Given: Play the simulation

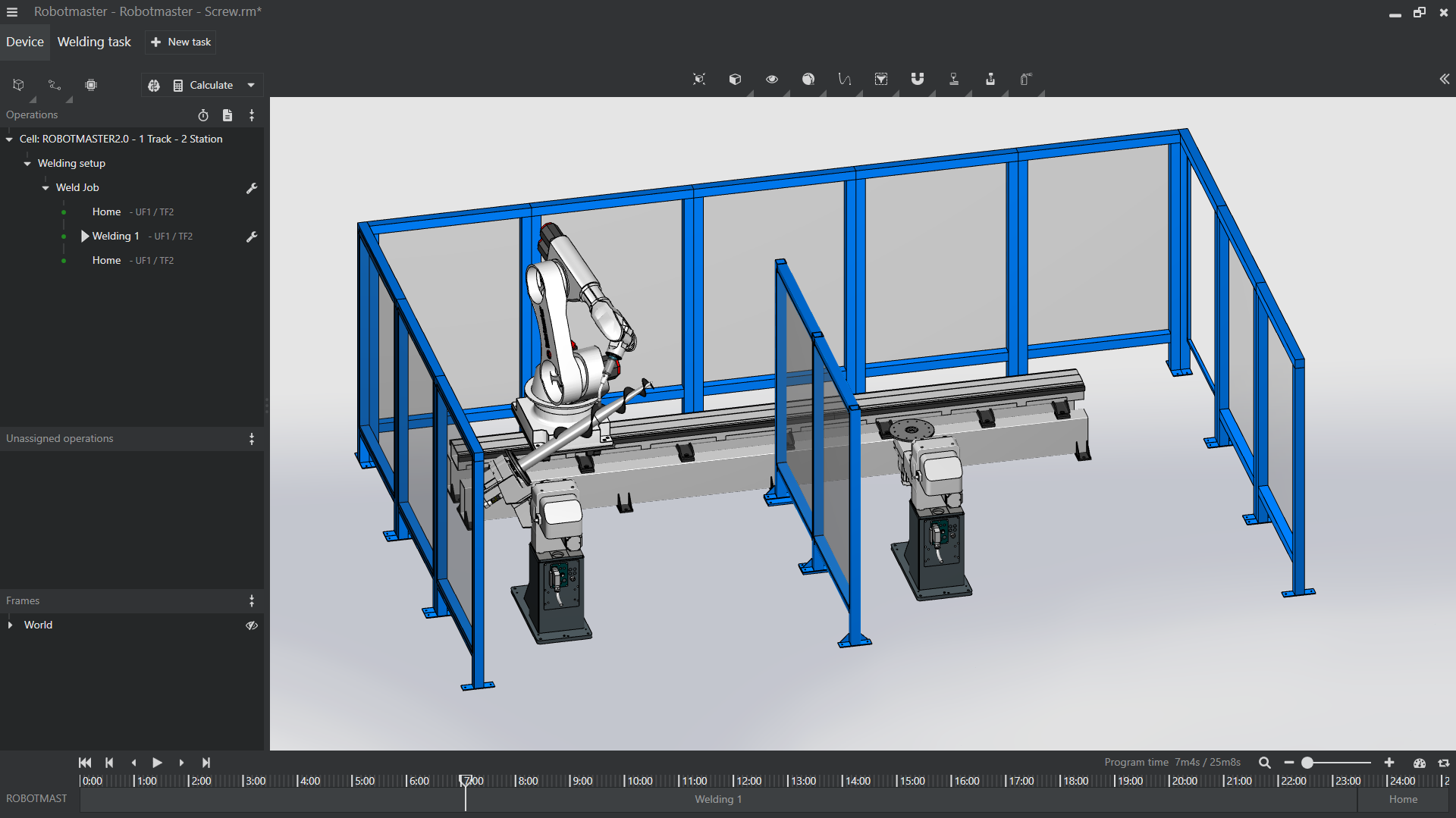Looking at the screenshot, I should pos(157,763).
